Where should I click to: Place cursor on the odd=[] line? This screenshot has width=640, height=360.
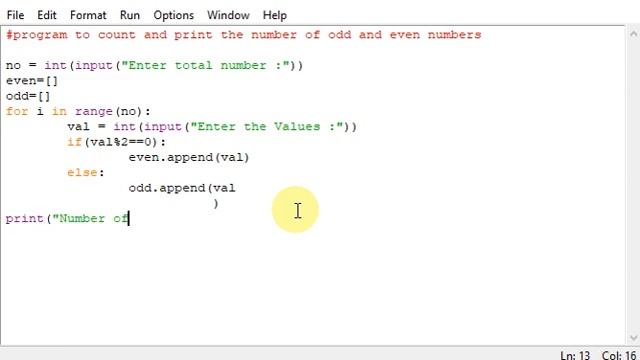coord(28,96)
